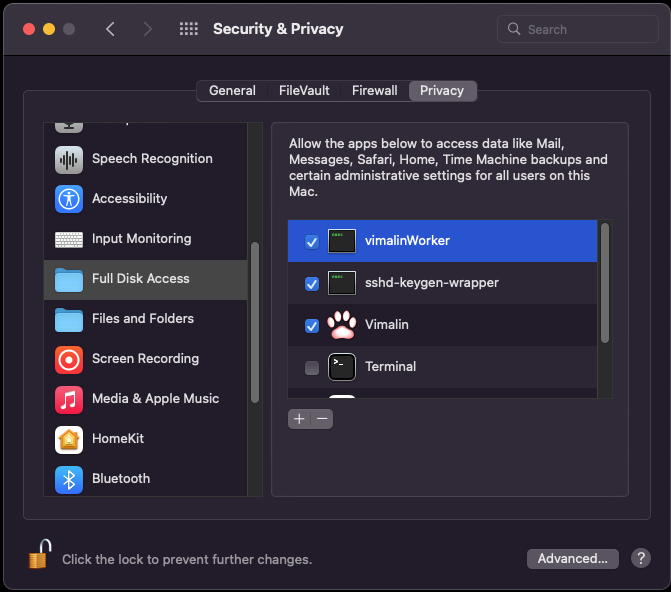Switch to the FileVault tab

(304, 91)
